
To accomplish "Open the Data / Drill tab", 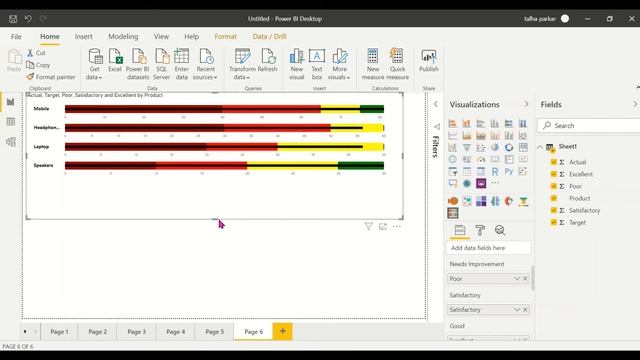I will coord(269,37).
